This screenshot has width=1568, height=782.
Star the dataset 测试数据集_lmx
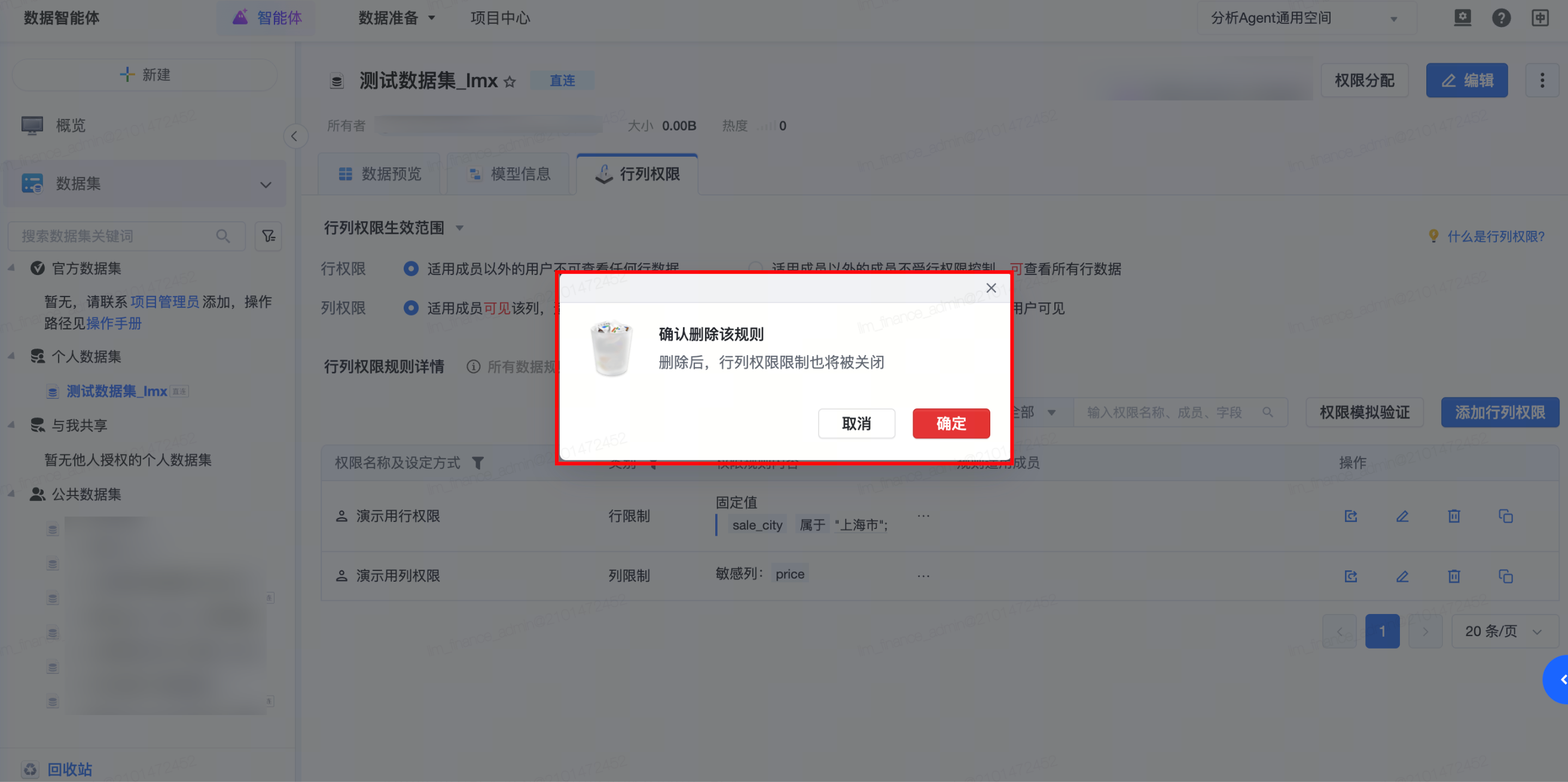(510, 81)
